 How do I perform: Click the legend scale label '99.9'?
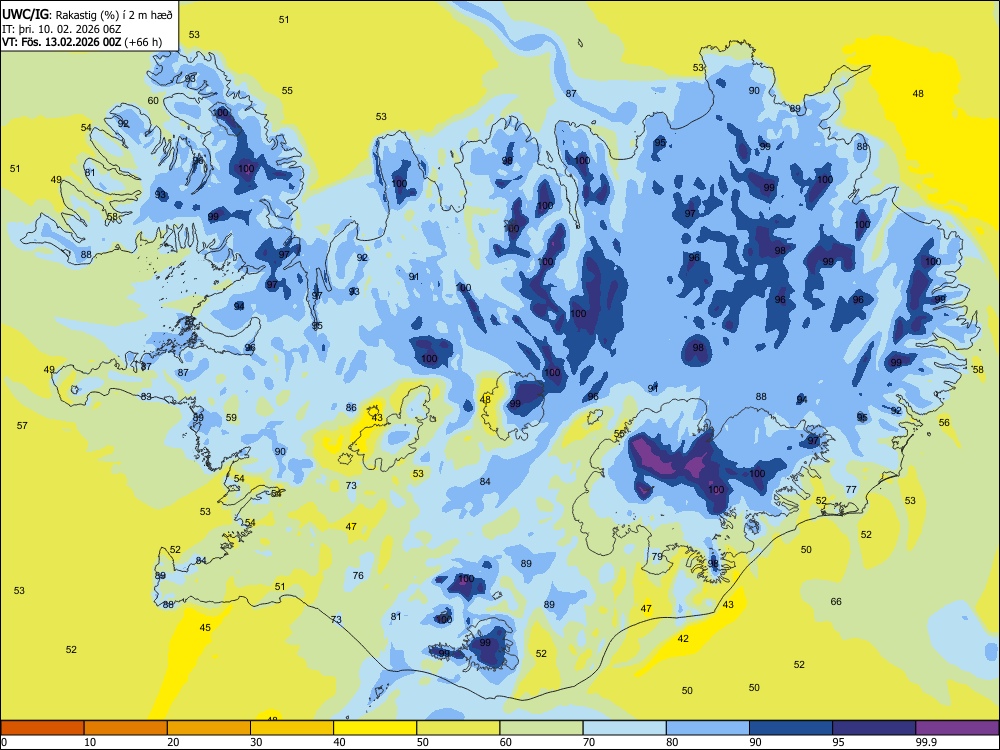coord(926,742)
